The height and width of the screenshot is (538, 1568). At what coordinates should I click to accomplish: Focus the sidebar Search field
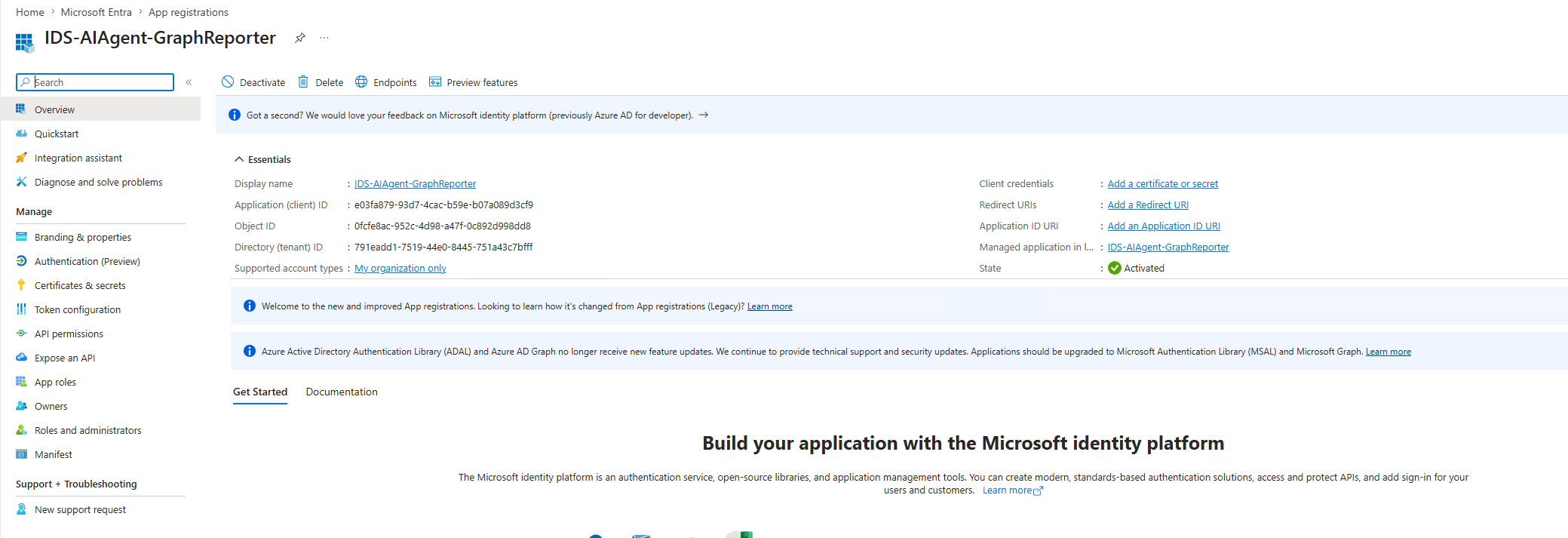pos(95,82)
